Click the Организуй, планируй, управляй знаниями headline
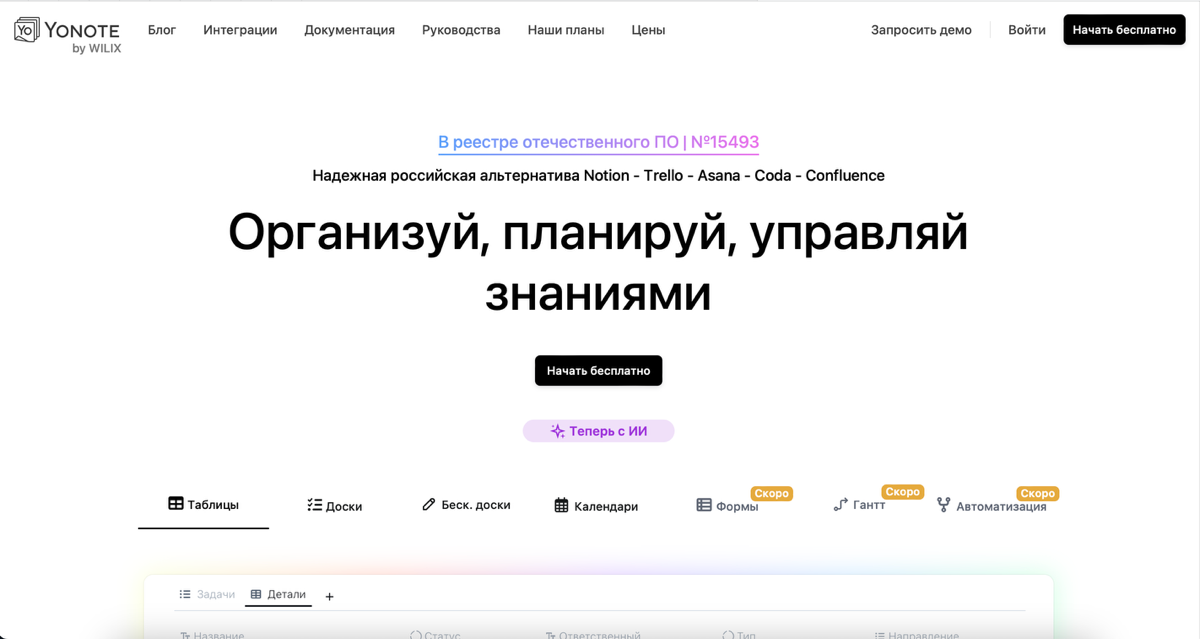The image size is (1200, 639). pyautogui.click(x=598, y=263)
